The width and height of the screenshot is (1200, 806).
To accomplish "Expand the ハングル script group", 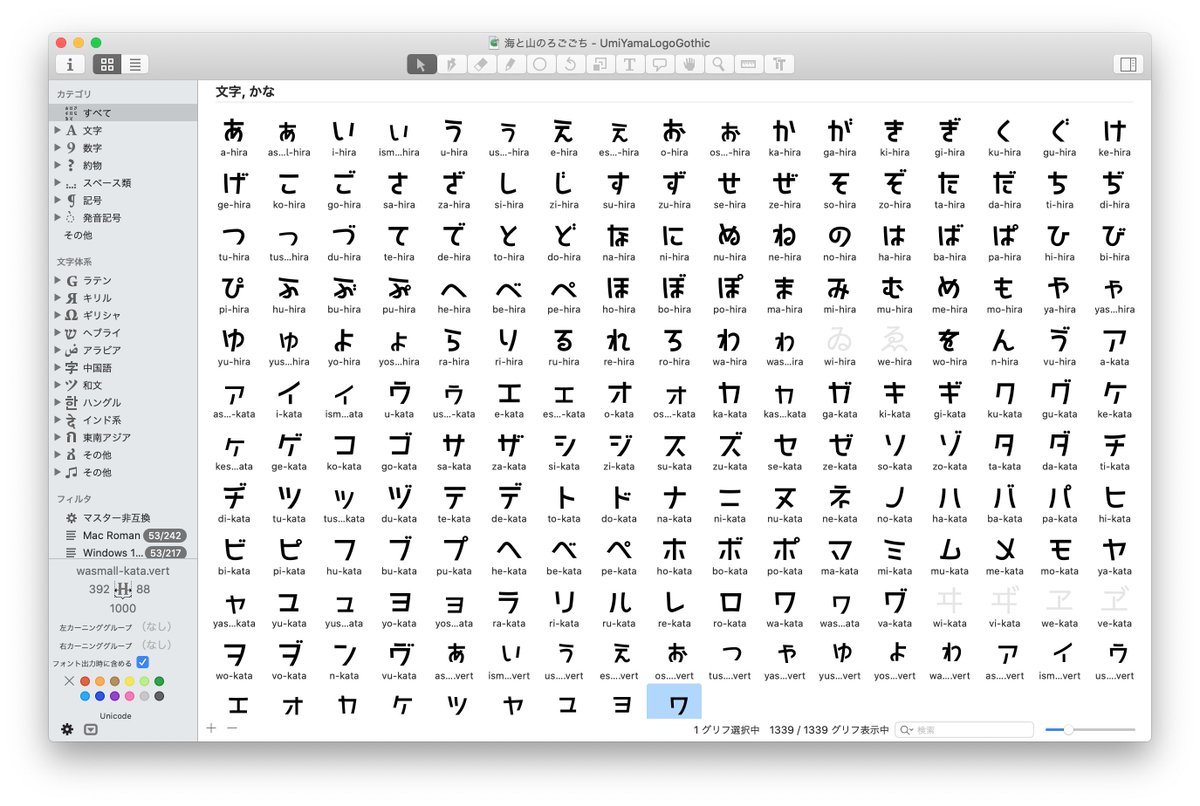I will [57, 402].
